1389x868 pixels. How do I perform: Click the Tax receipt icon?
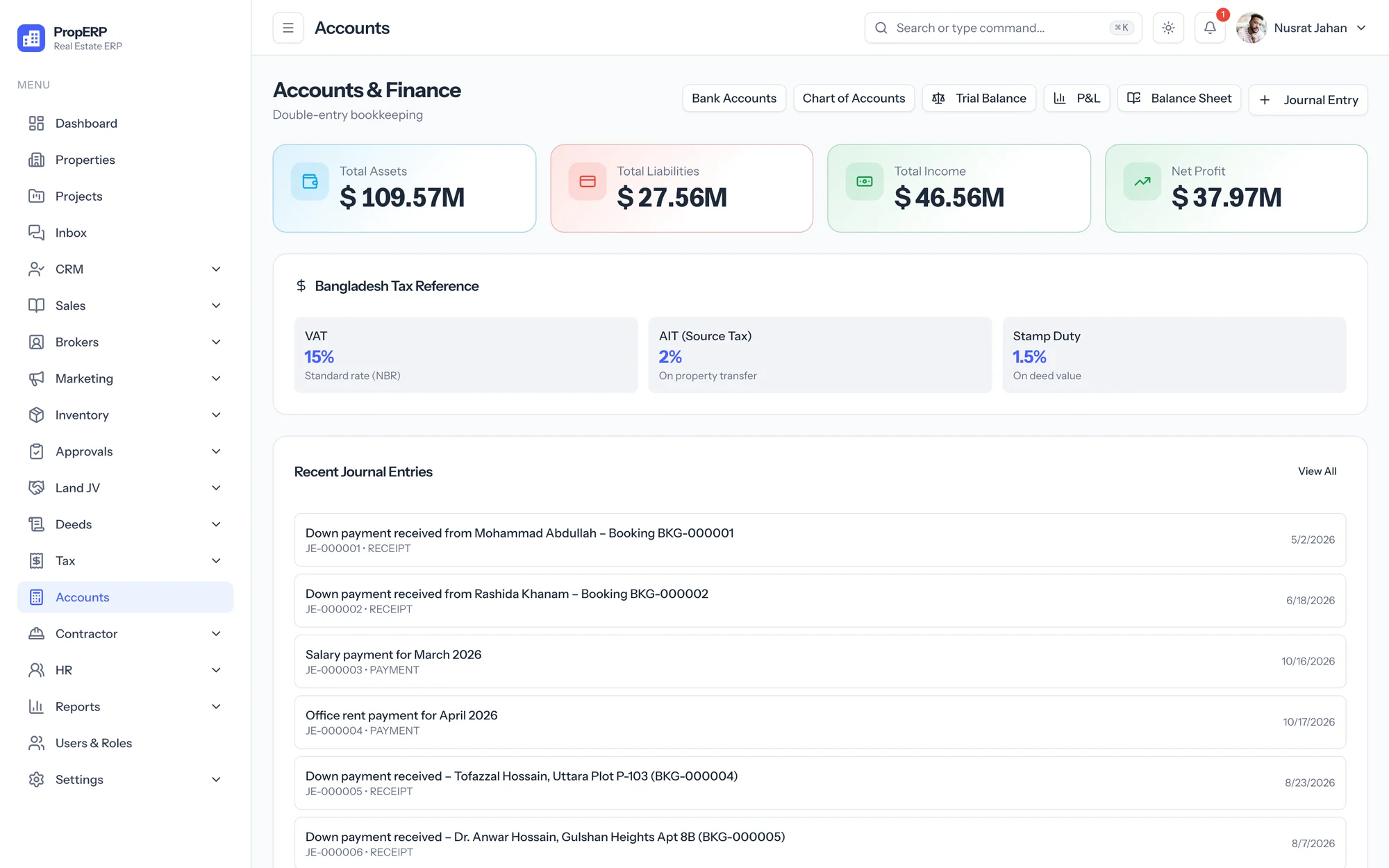coord(36,561)
